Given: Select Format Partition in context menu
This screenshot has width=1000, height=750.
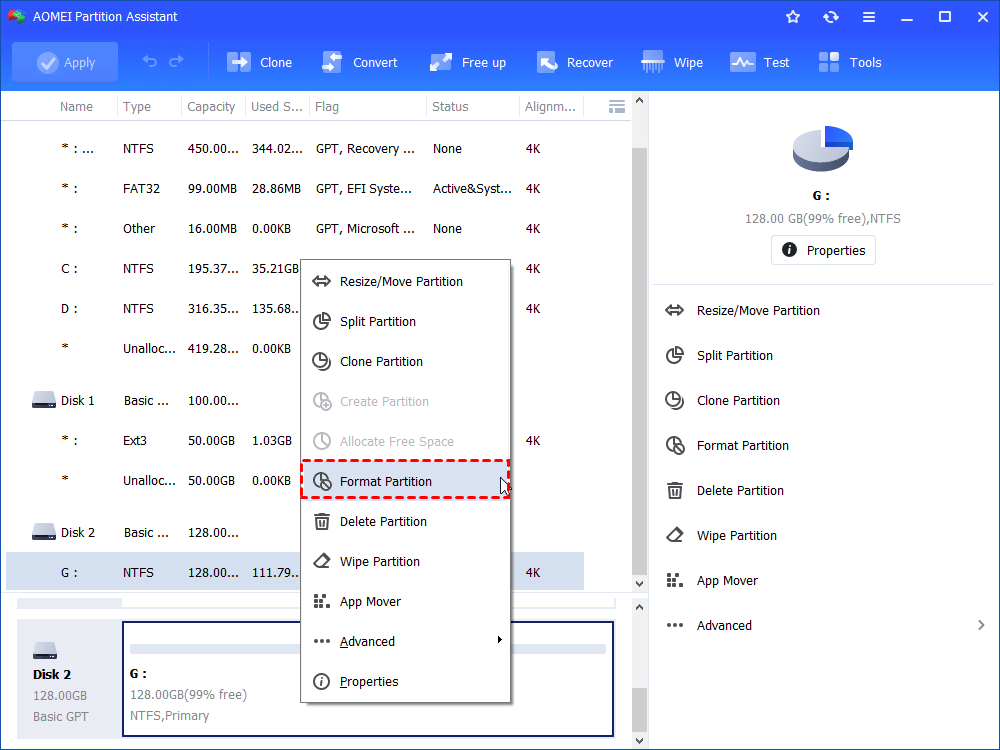Looking at the screenshot, I should click(406, 482).
